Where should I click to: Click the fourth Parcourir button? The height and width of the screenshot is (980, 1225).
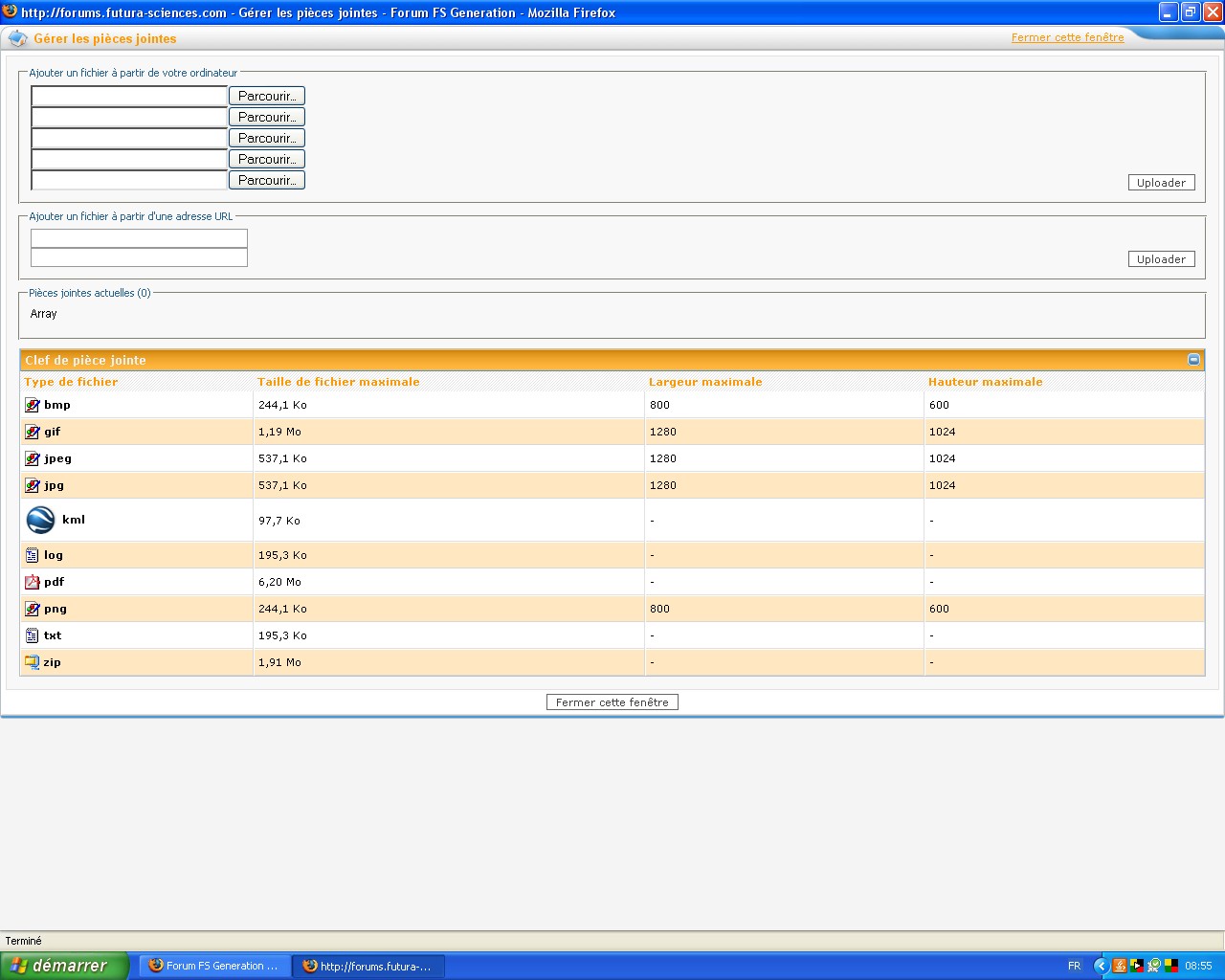tap(267, 159)
